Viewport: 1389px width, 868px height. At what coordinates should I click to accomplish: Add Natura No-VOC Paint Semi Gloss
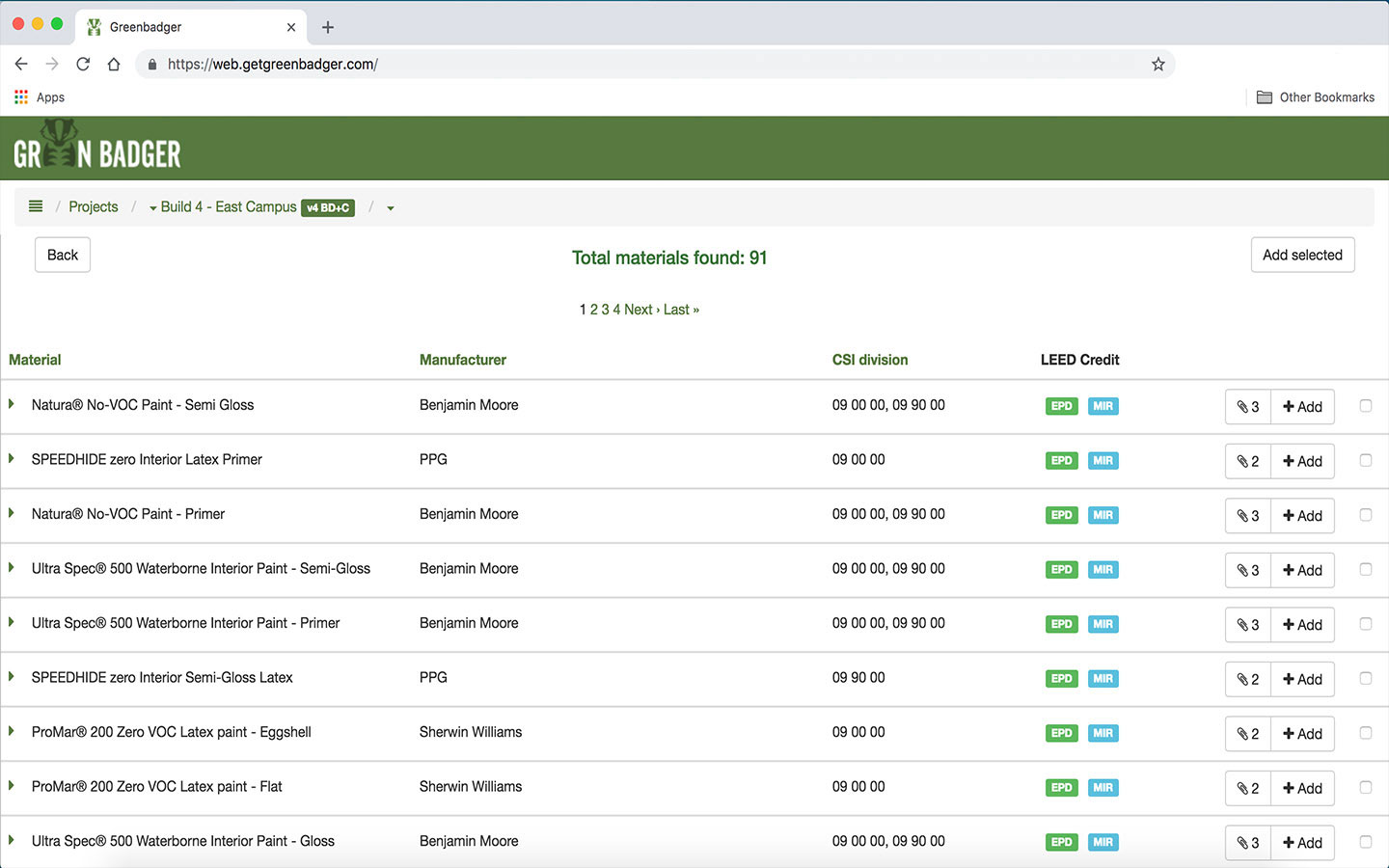[x=1303, y=407]
